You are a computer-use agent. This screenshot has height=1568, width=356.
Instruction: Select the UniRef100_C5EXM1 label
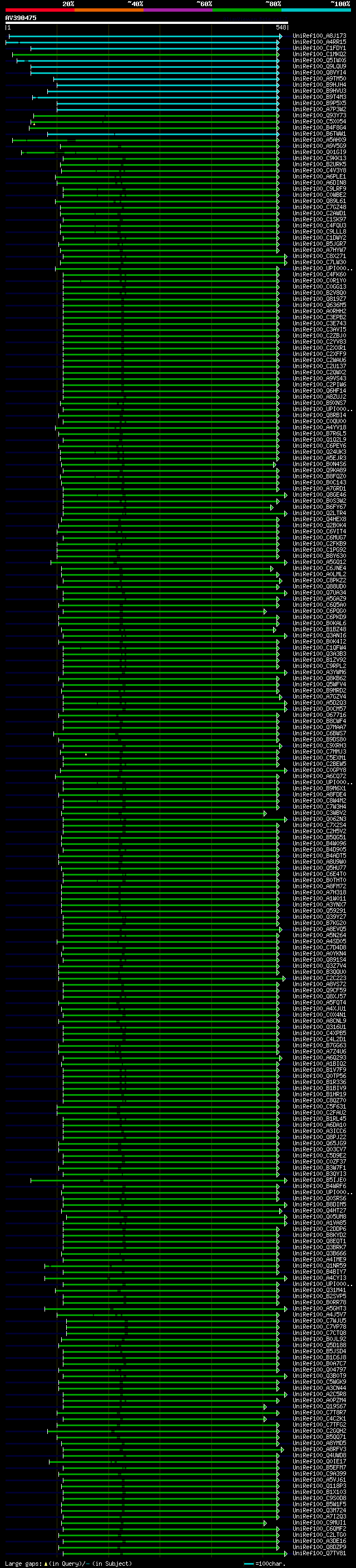tap(319, 758)
